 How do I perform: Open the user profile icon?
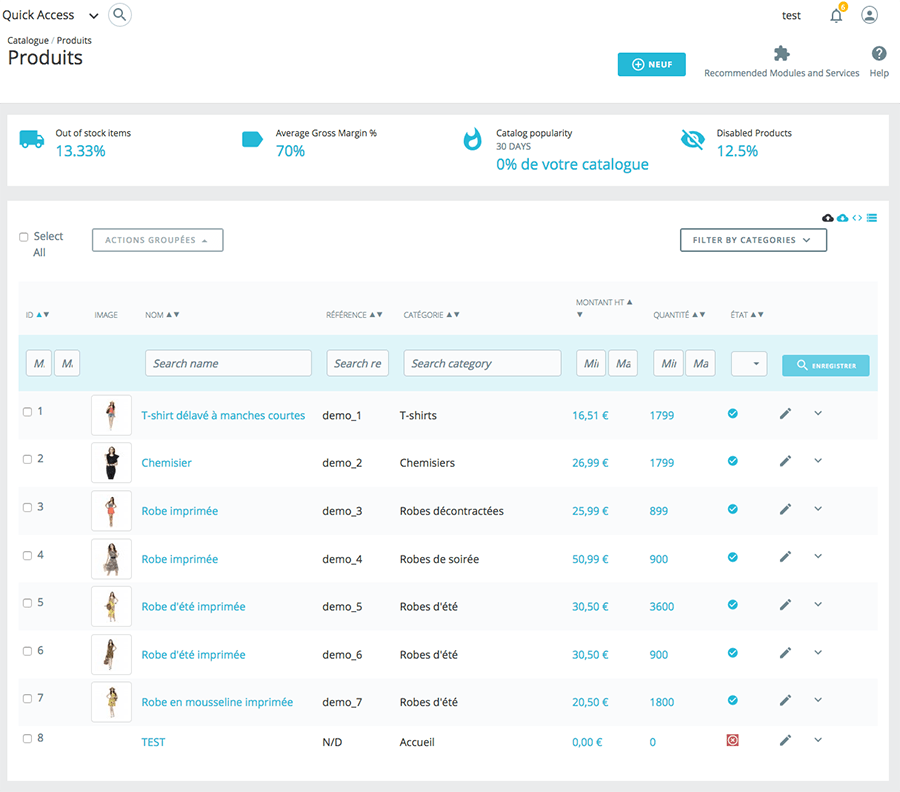pyautogui.click(x=869, y=15)
